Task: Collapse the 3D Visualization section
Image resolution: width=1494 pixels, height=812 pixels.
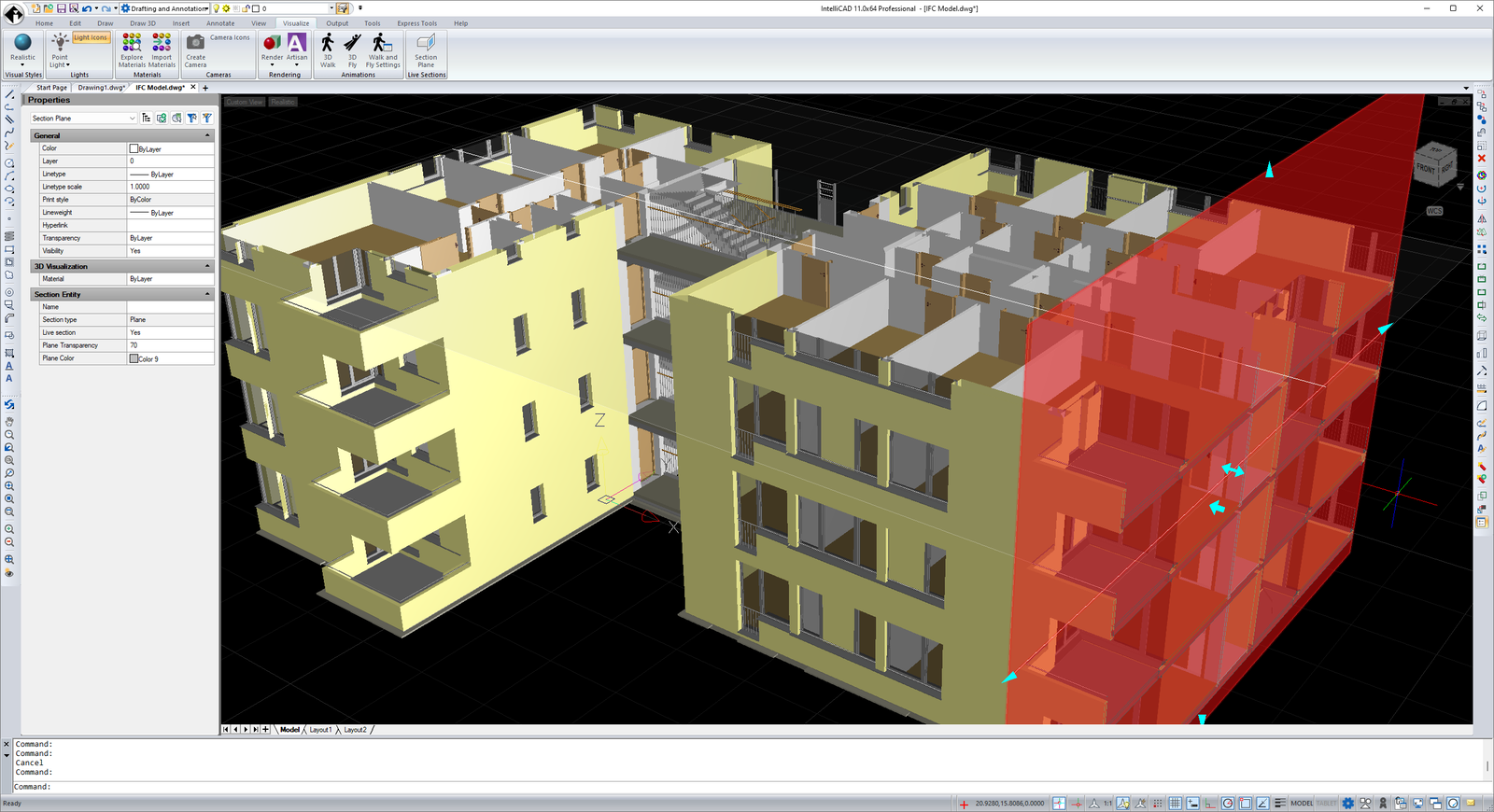Action: coord(207,266)
